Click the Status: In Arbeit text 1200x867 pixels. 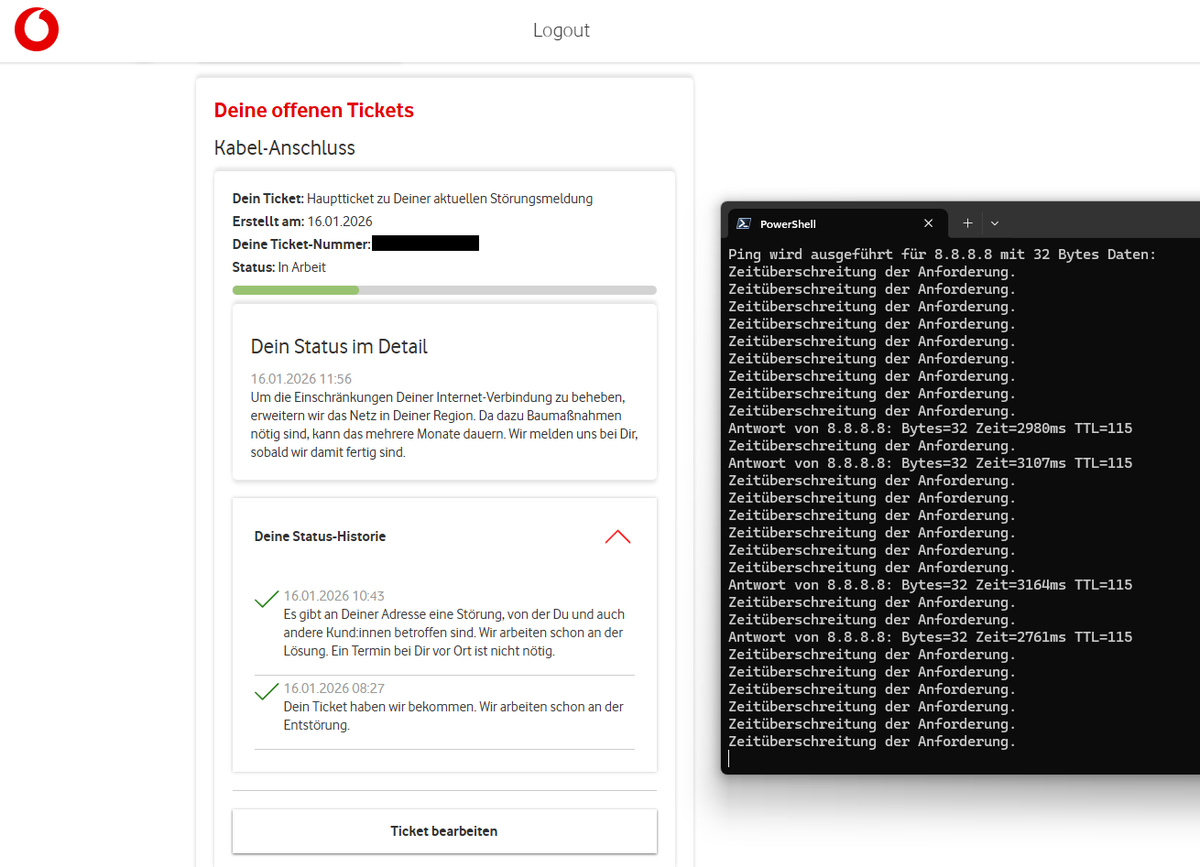coord(279,267)
